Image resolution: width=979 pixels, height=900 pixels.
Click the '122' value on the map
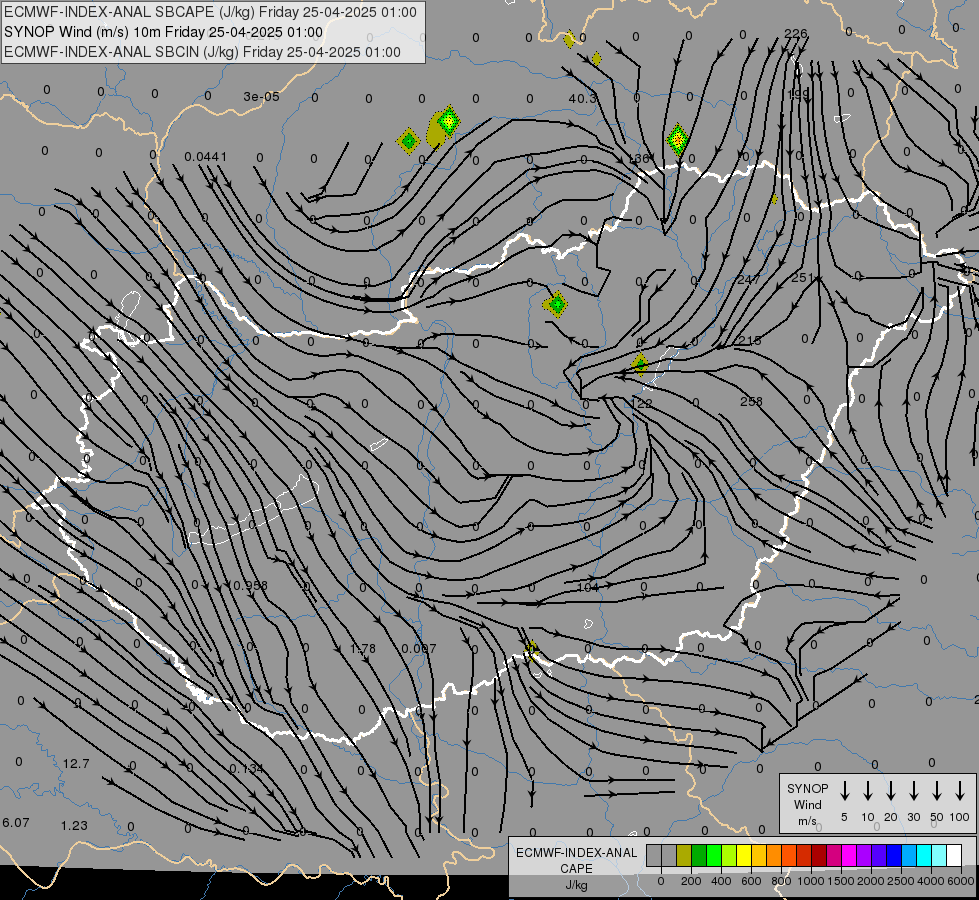click(x=642, y=403)
